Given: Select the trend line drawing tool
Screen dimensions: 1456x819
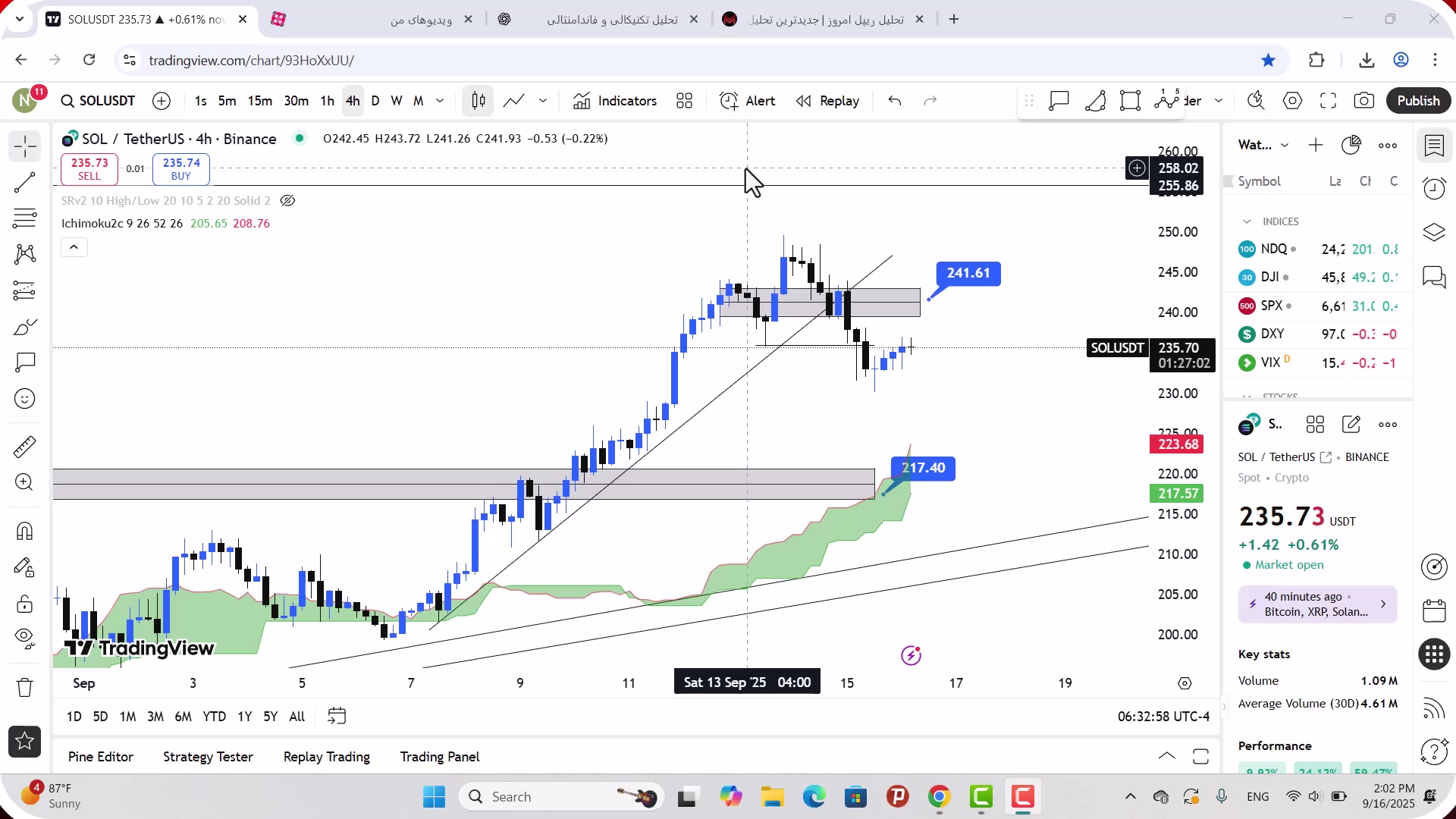Looking at the screenshot, I should point(25,183).
